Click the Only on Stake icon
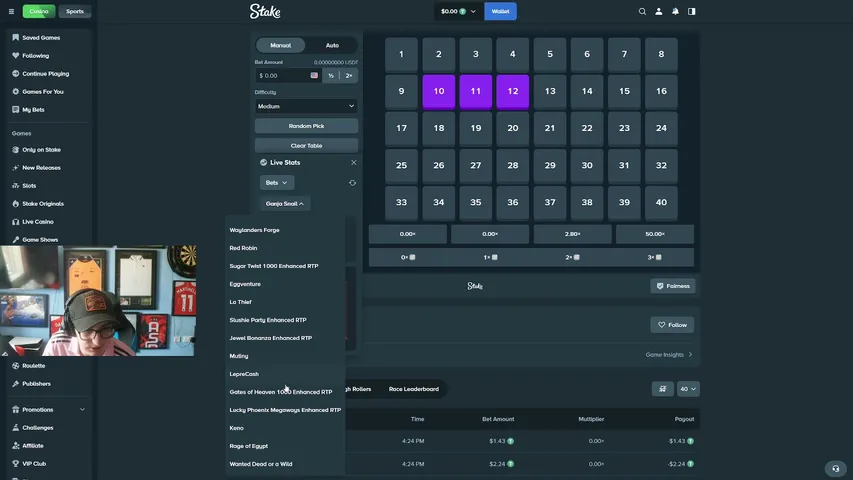 [x=15, y=150]
